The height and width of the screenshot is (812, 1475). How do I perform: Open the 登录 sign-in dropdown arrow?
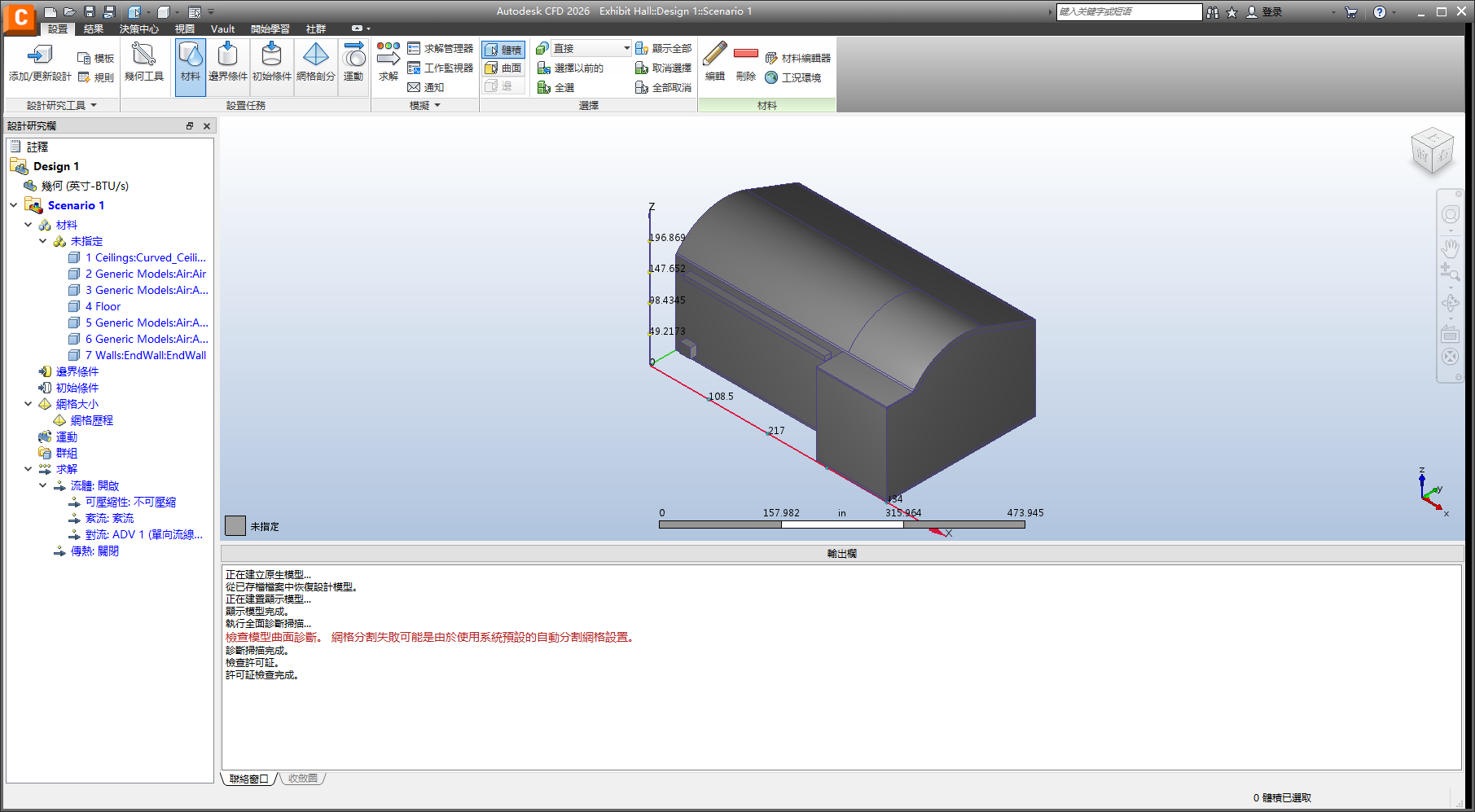click(1333, 12)
